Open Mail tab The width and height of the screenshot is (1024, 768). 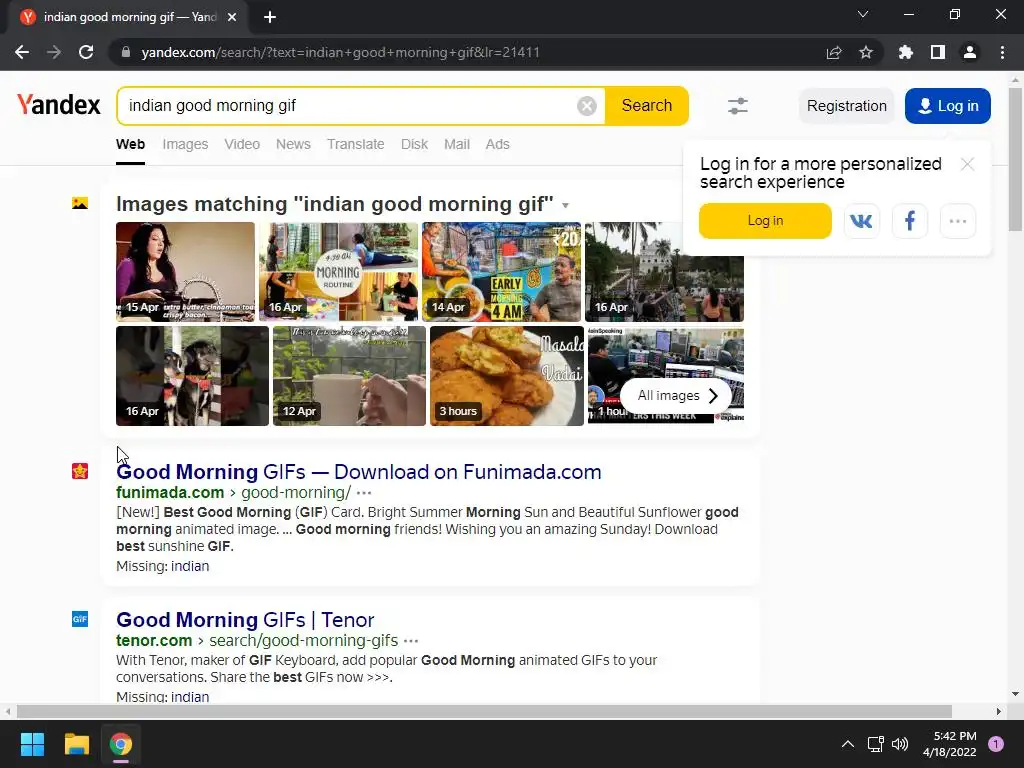(457, 144)
